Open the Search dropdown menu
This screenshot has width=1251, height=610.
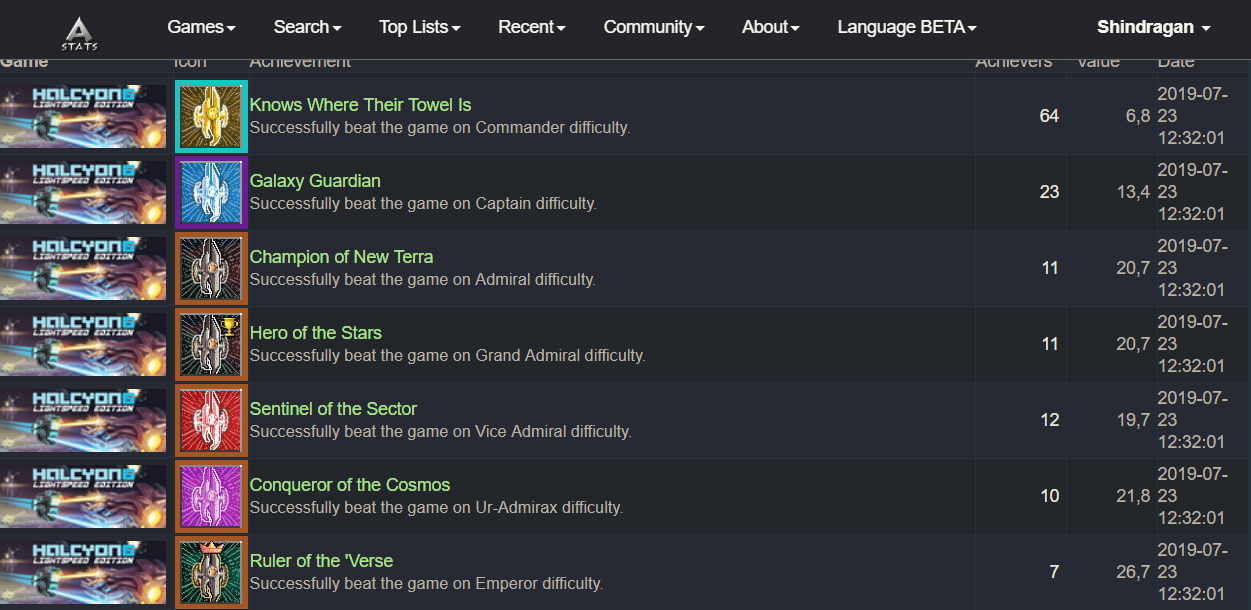307,27
